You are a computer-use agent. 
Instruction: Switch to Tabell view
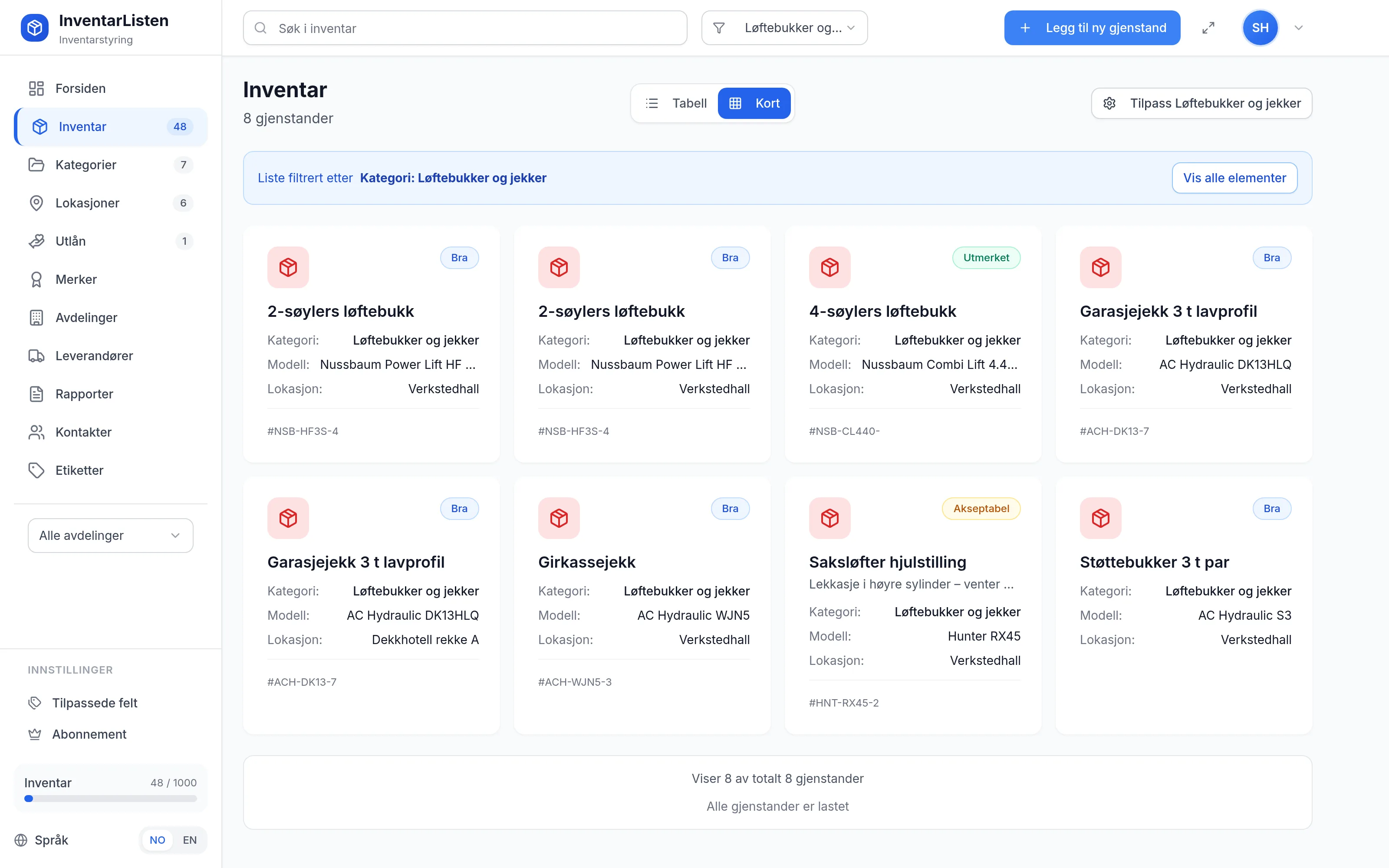point(676,103)
